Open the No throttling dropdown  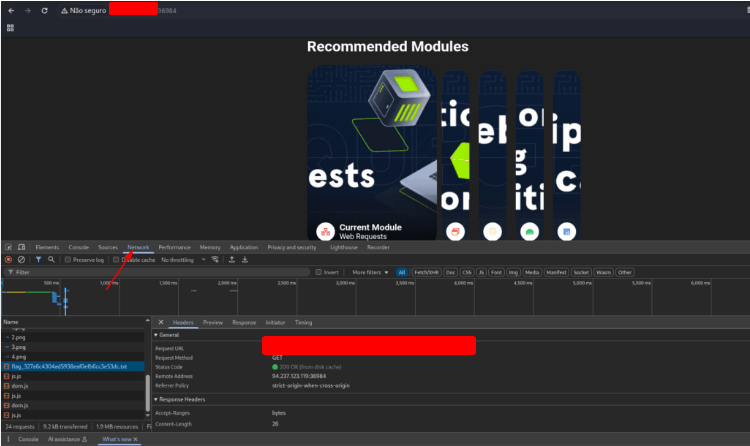(182, 260)
